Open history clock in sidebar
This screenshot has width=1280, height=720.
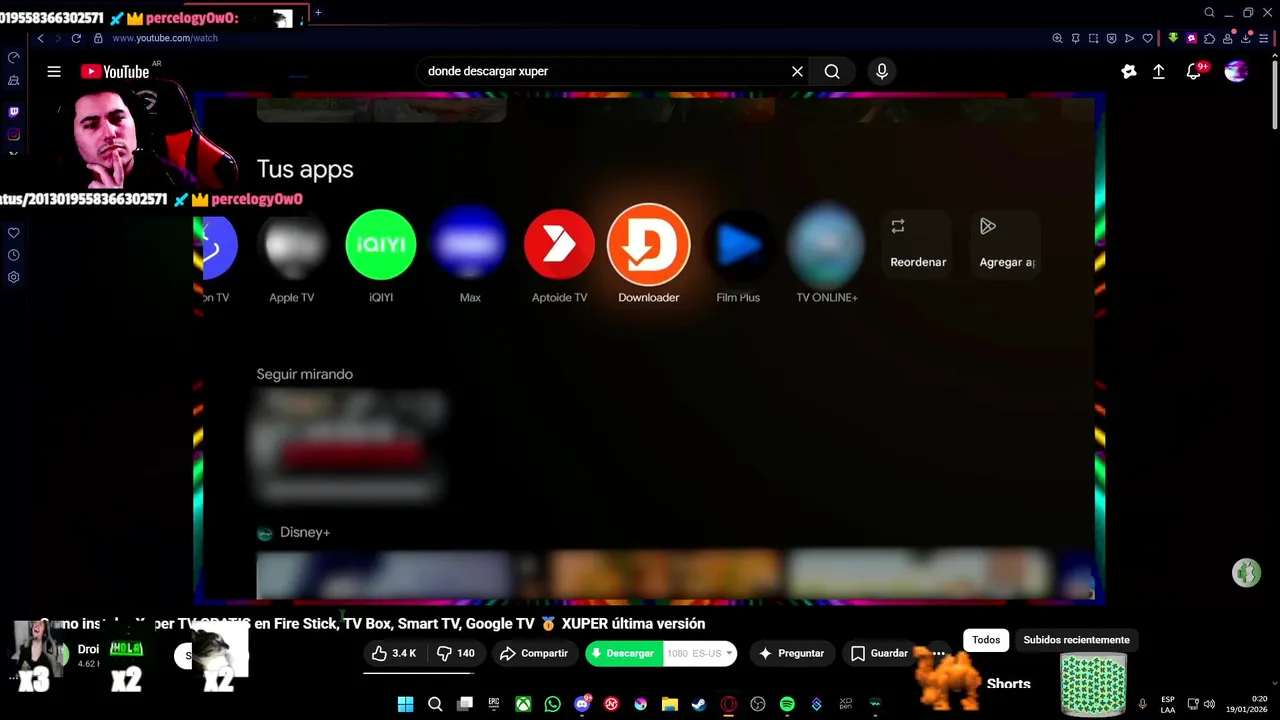coord(13,255)
